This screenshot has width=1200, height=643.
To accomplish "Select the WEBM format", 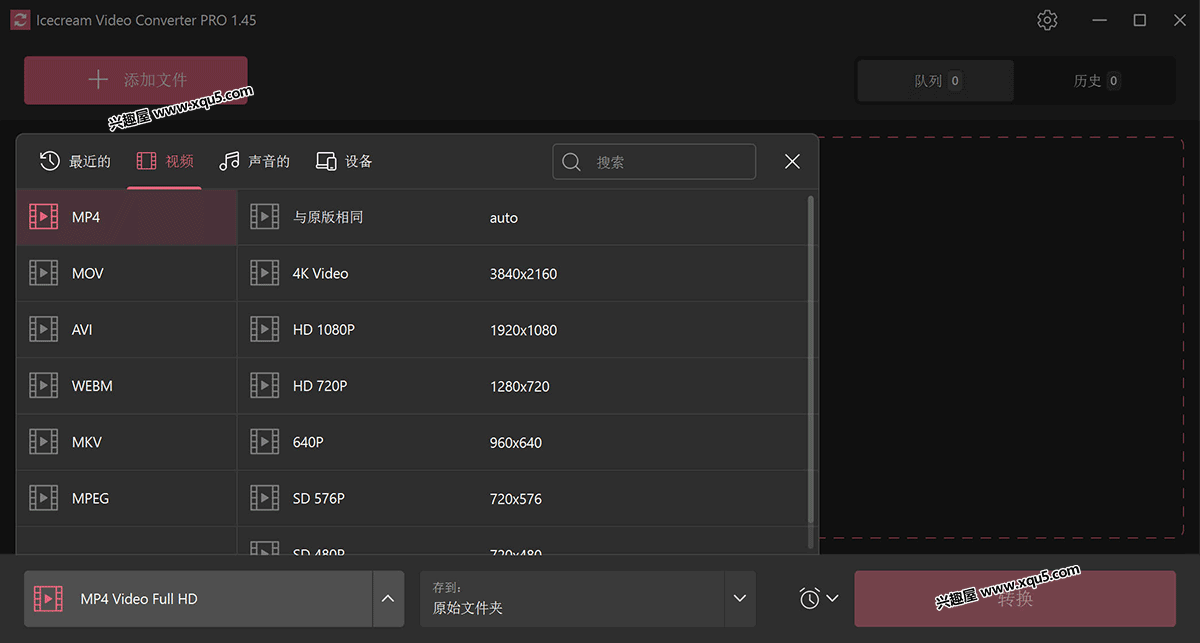I will 127,386.
